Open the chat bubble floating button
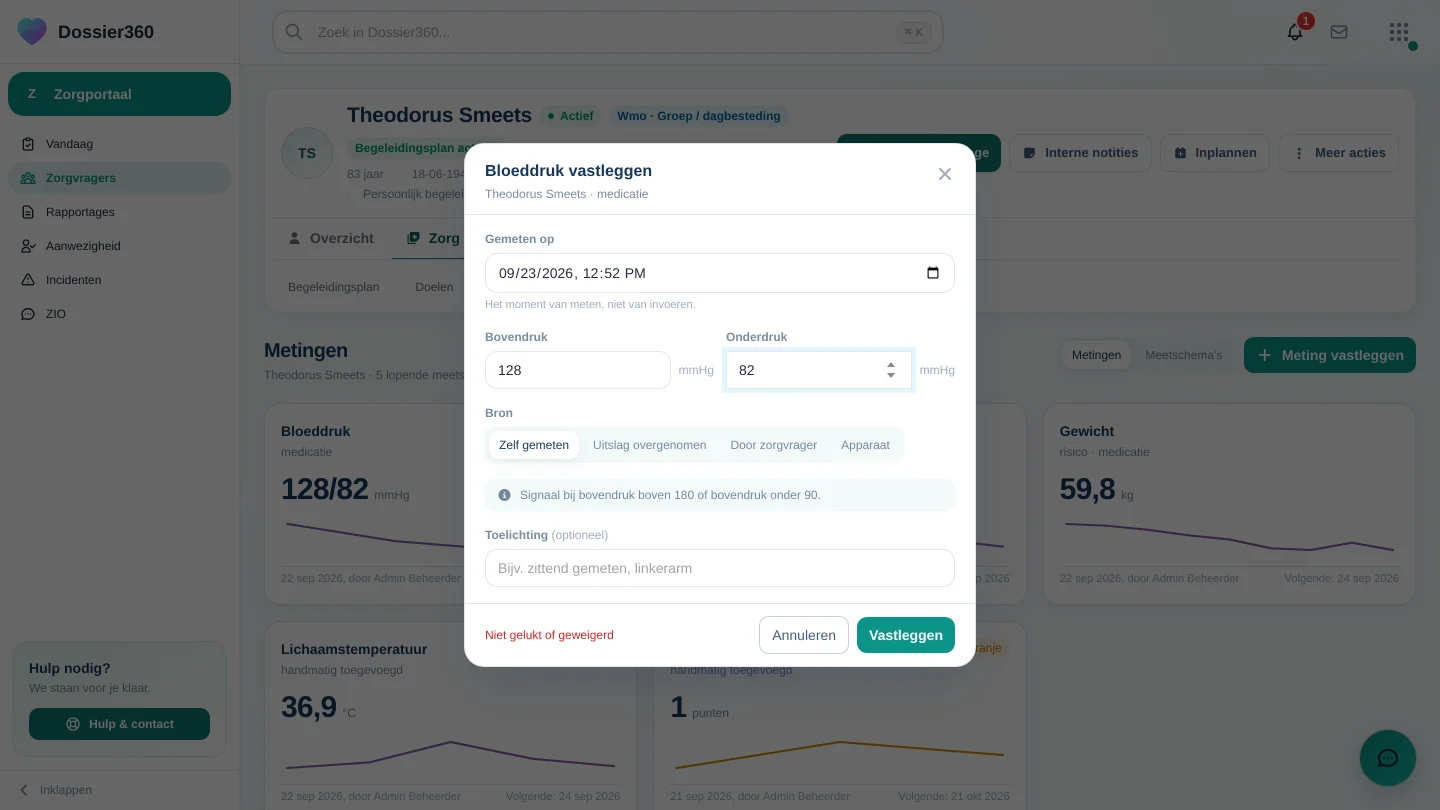This screenshot has height=810, width=1440. point(1388,758)
